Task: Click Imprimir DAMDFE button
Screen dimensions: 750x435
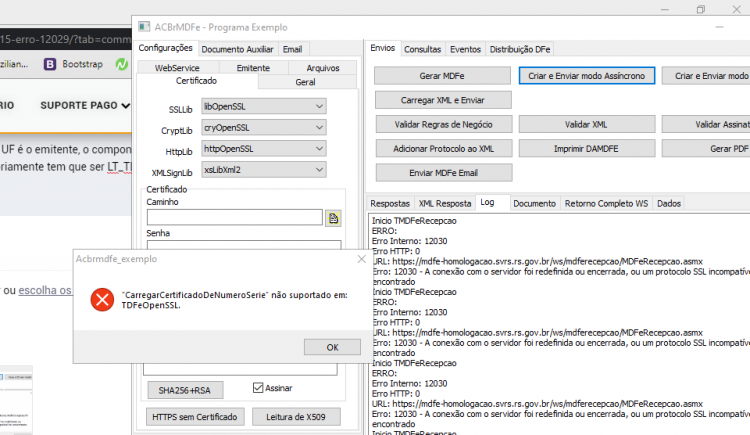Action: [x=586, y=149]
